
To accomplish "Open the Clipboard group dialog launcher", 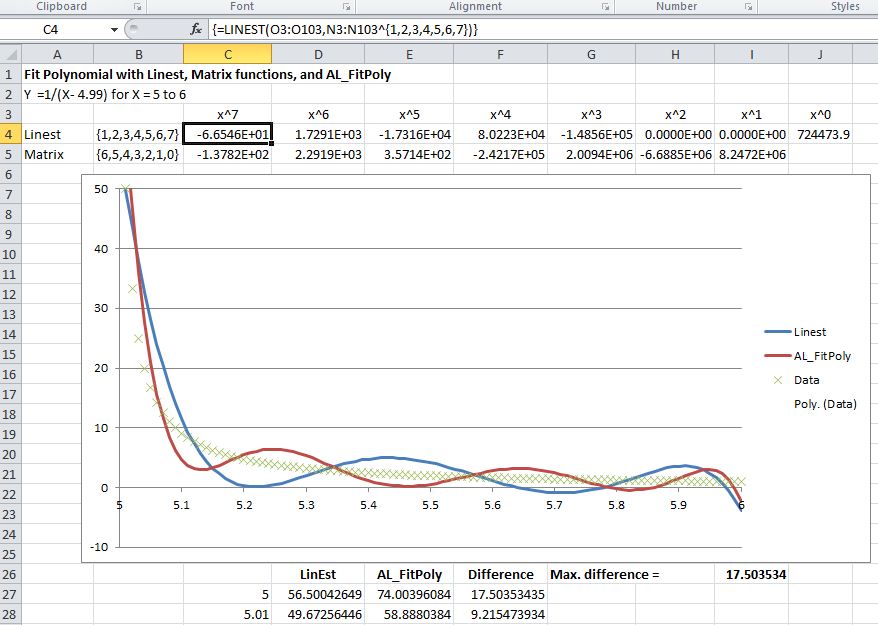I will click(x=137, y=7).
